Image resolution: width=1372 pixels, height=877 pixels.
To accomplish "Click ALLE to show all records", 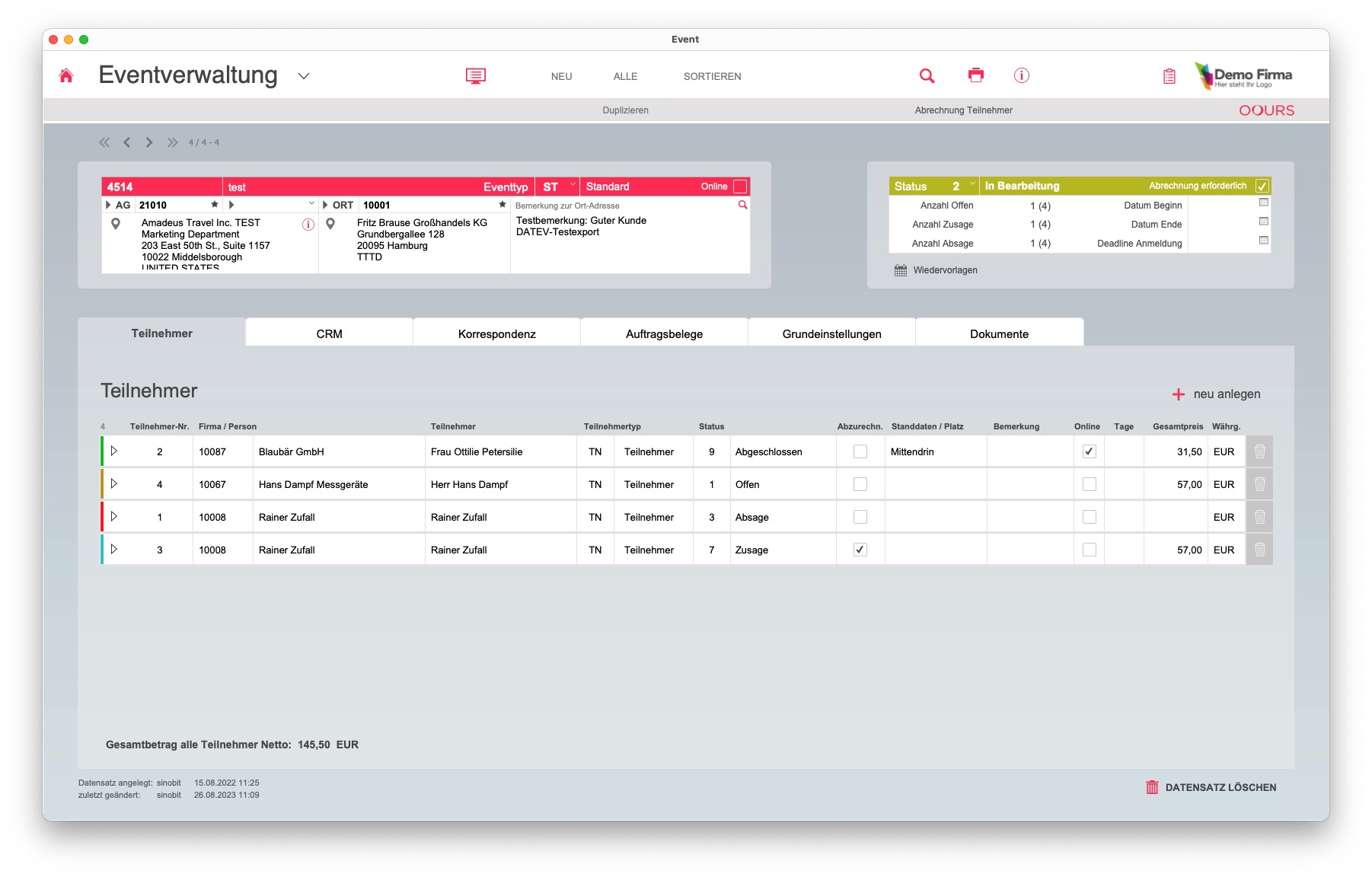I will click(x=626, y=76).
